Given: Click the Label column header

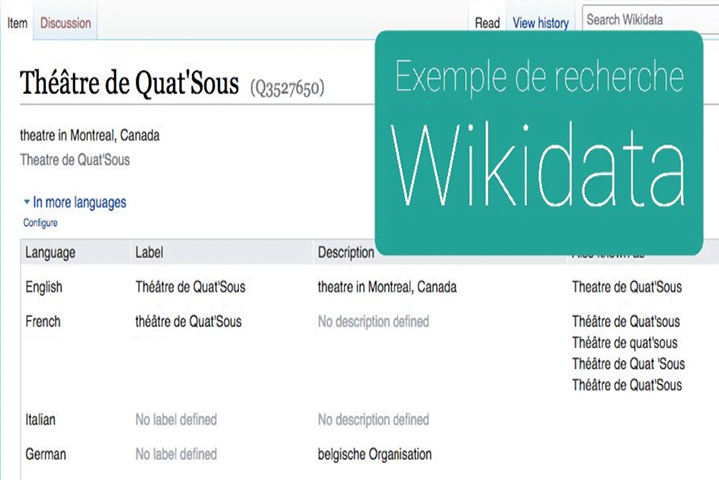Looking at the screenshot, I should pyautogui.click(x=149, y=252).
